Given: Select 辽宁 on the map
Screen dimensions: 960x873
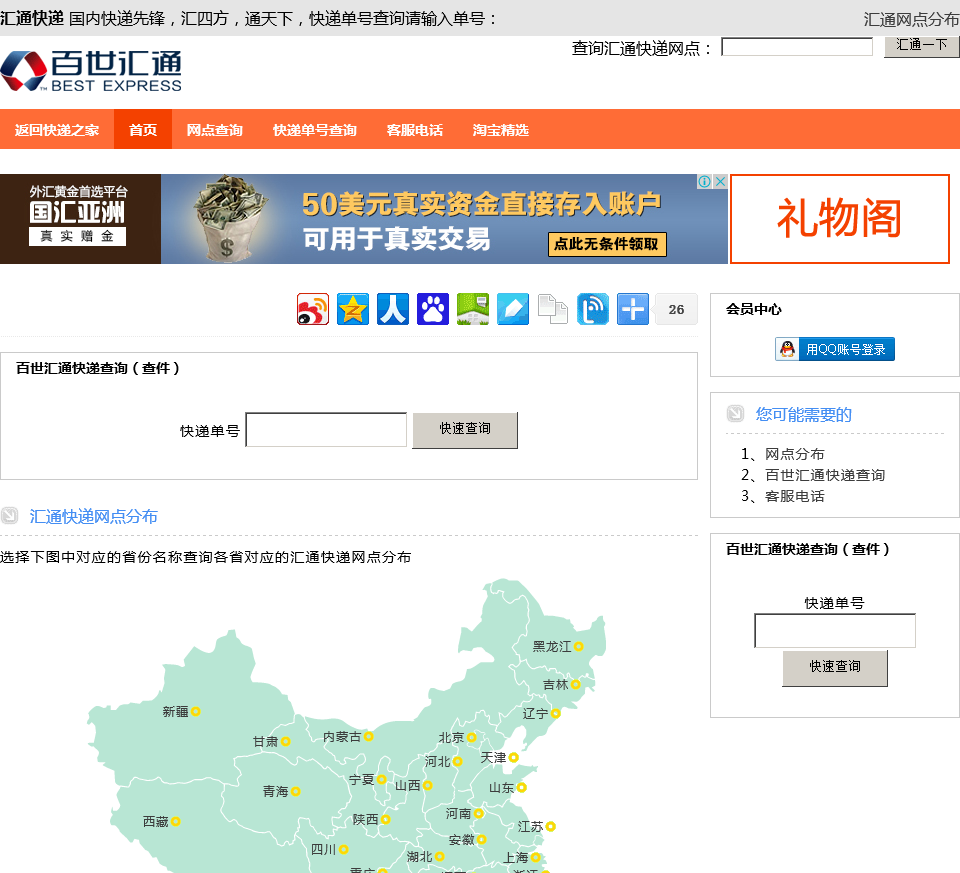Looking at the screenshot, I should [x=541, y=713].
